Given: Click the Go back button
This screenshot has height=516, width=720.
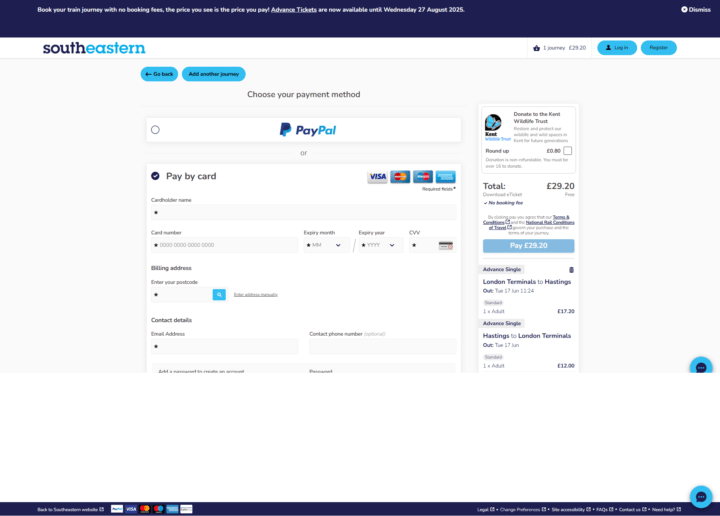Looking at the screenshot, I should (x=159, y=74).
